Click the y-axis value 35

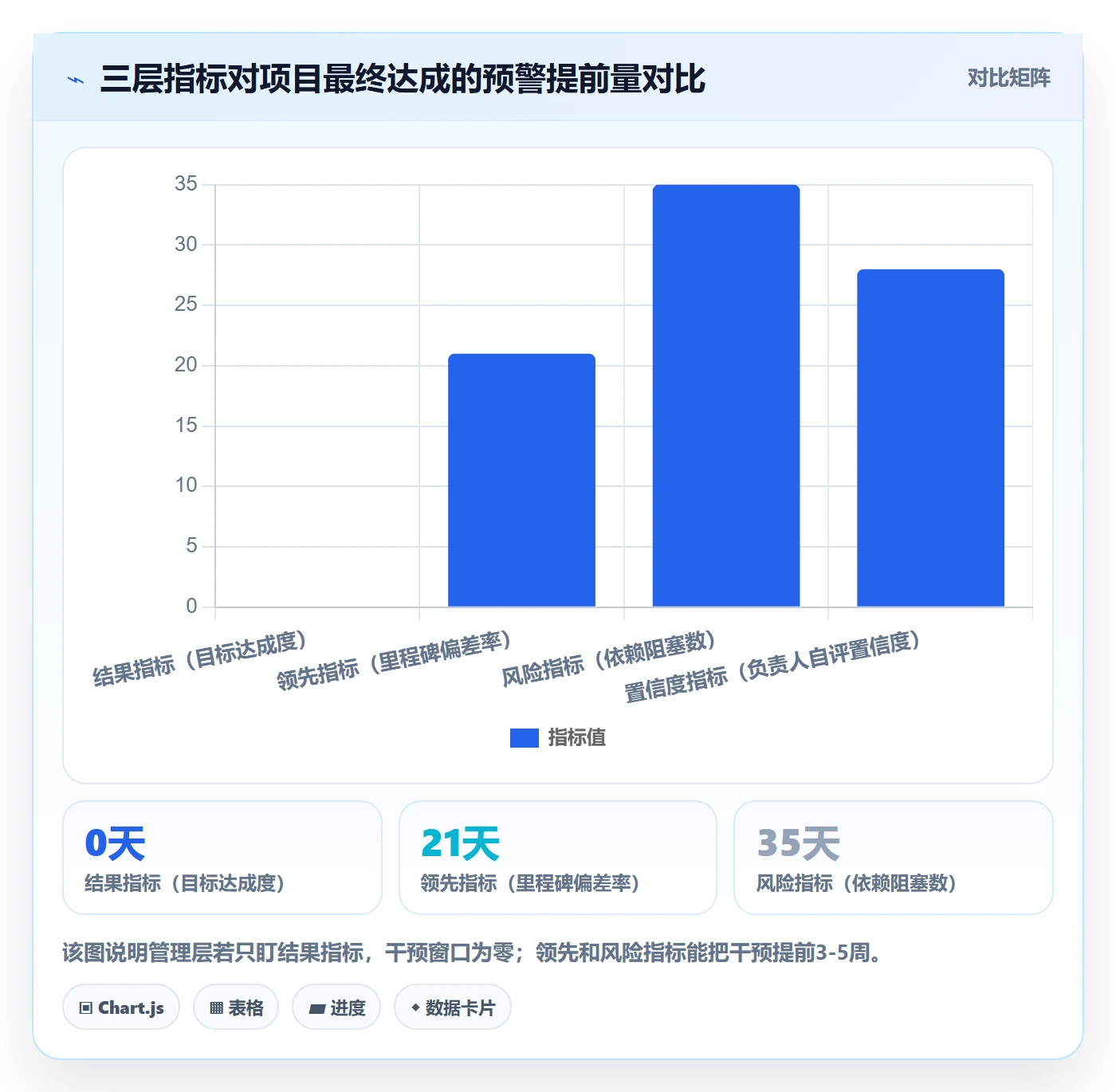[x=186, y=184]
